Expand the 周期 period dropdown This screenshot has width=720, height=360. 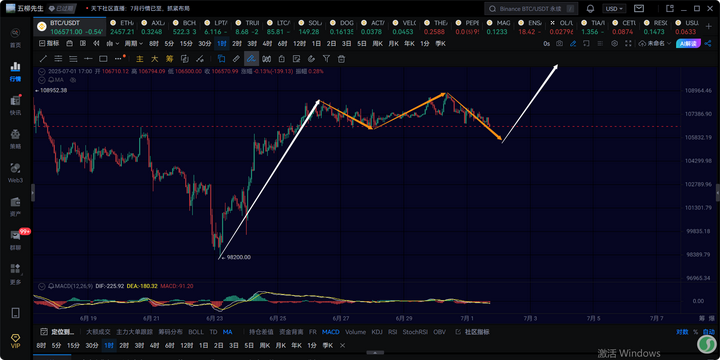tap(134, 43)
